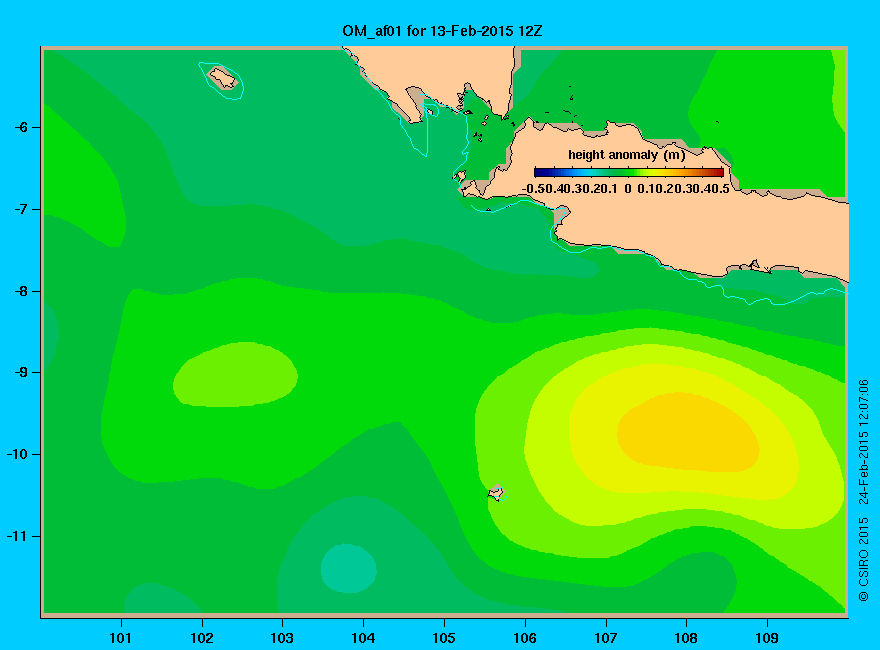Click the x-axis label 103
Image resolution: width=880 pixels, height=650 pixels.
tap(282, 638)
